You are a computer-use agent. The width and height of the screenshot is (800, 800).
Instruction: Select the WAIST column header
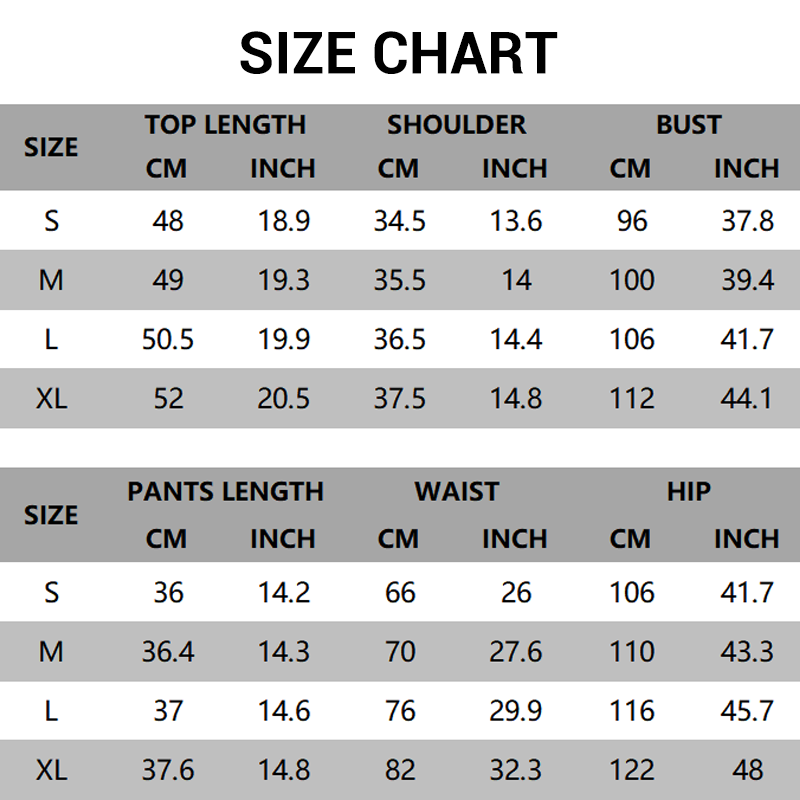[x=457, y=492]
